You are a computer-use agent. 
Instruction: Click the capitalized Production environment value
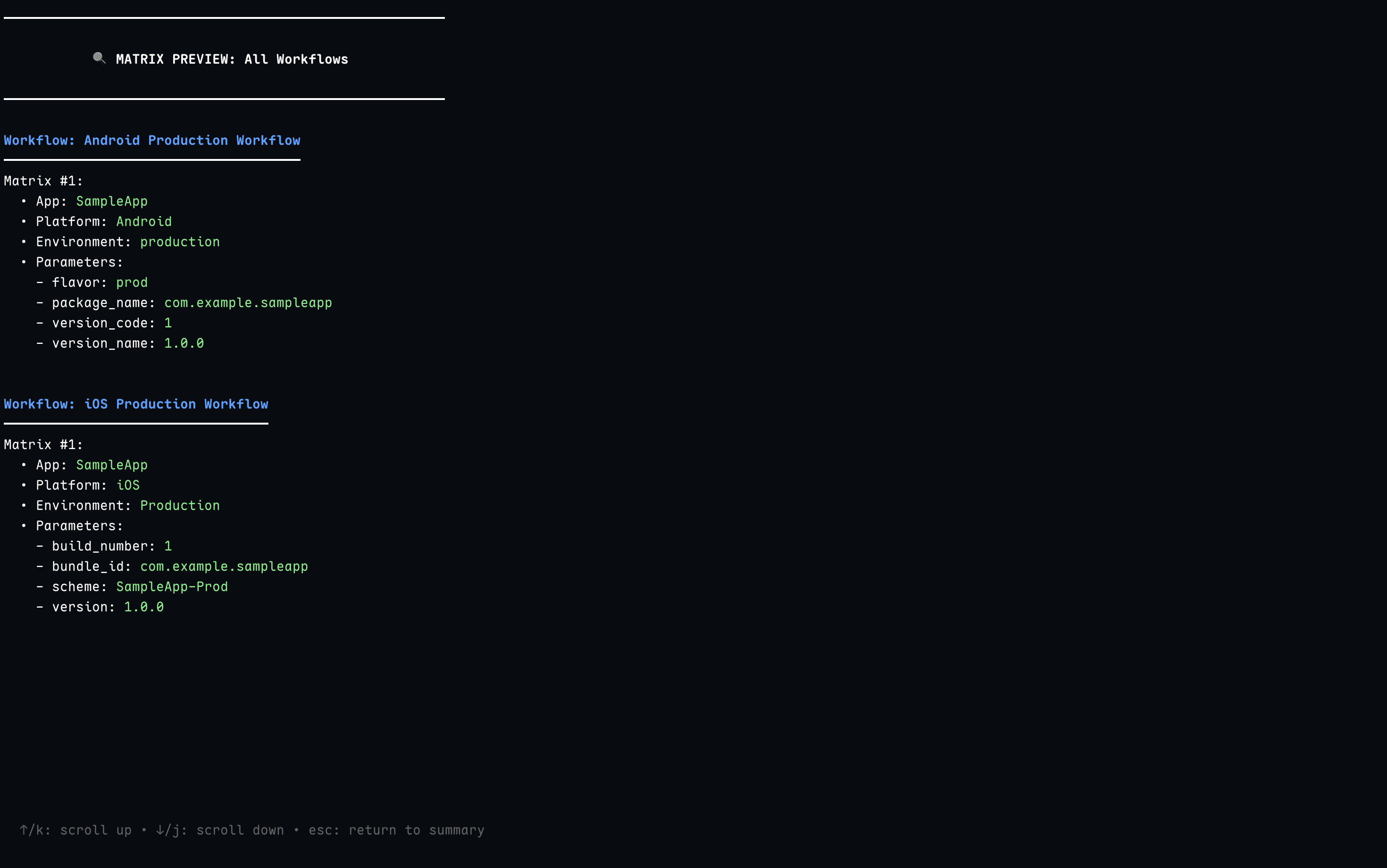click(x=180, y=506)
